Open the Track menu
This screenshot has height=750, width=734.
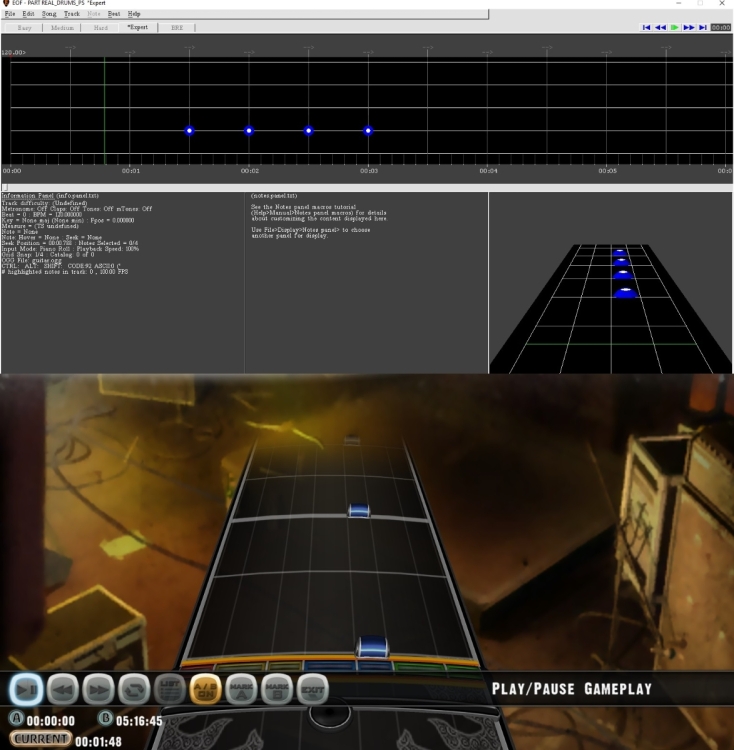point(72,14)
